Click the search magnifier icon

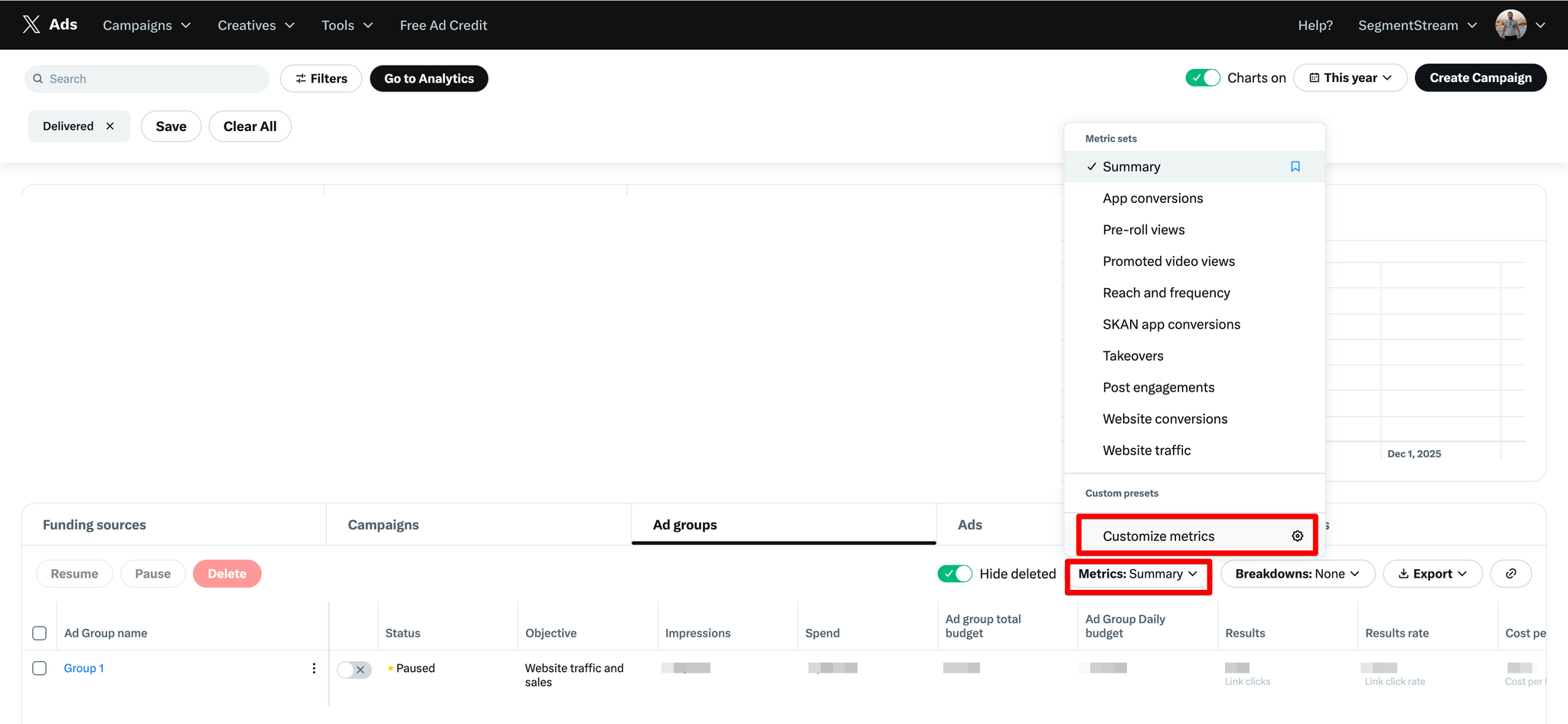click(38, 79)
